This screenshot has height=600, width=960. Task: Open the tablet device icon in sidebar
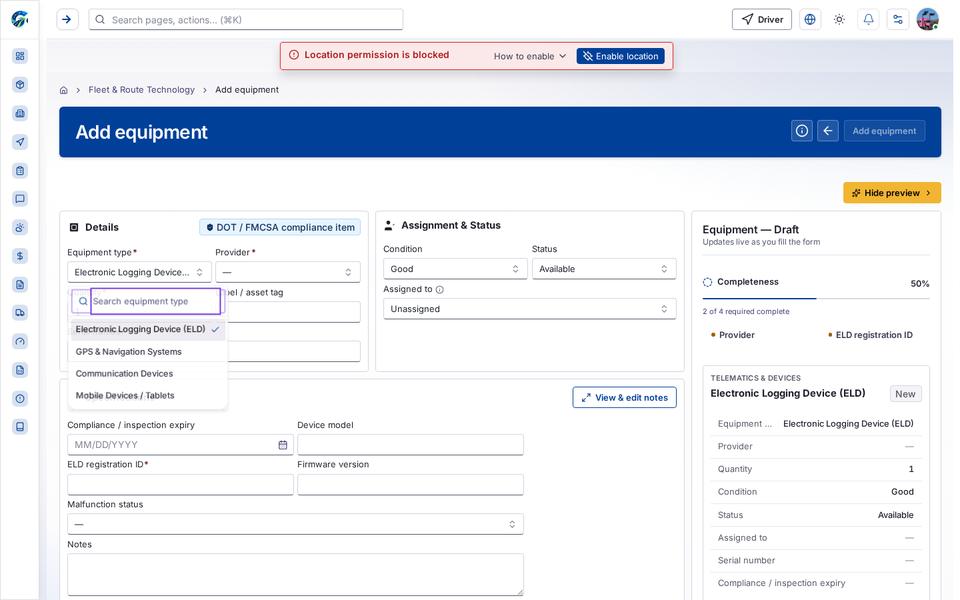pyautogui.click(x=20, y=427)
